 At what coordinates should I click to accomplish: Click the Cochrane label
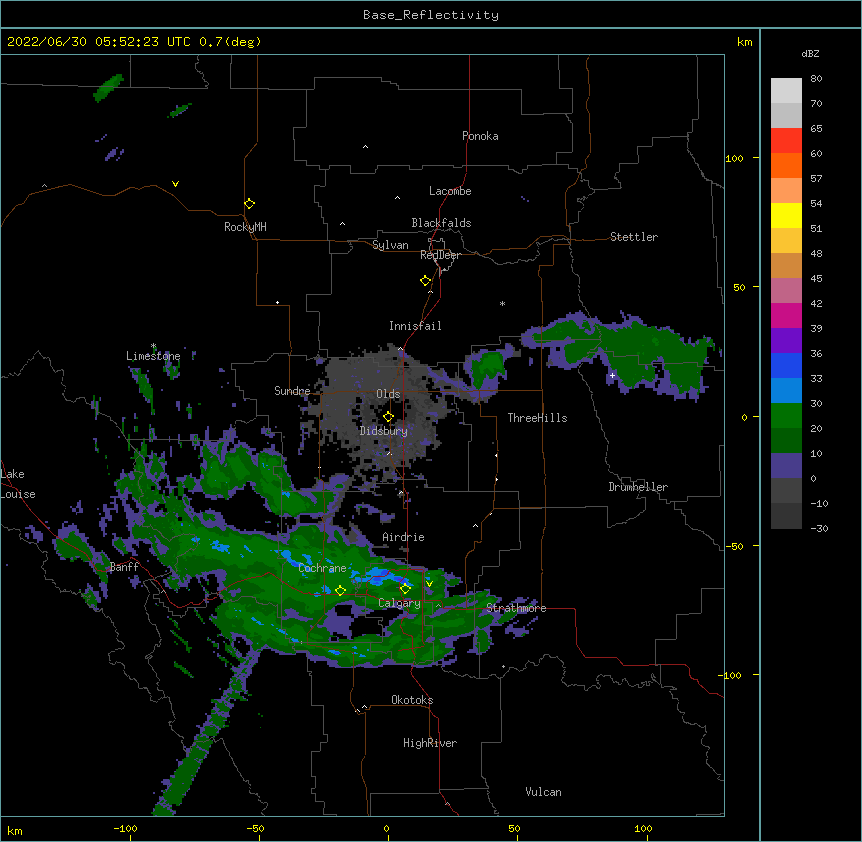(322, 568)
